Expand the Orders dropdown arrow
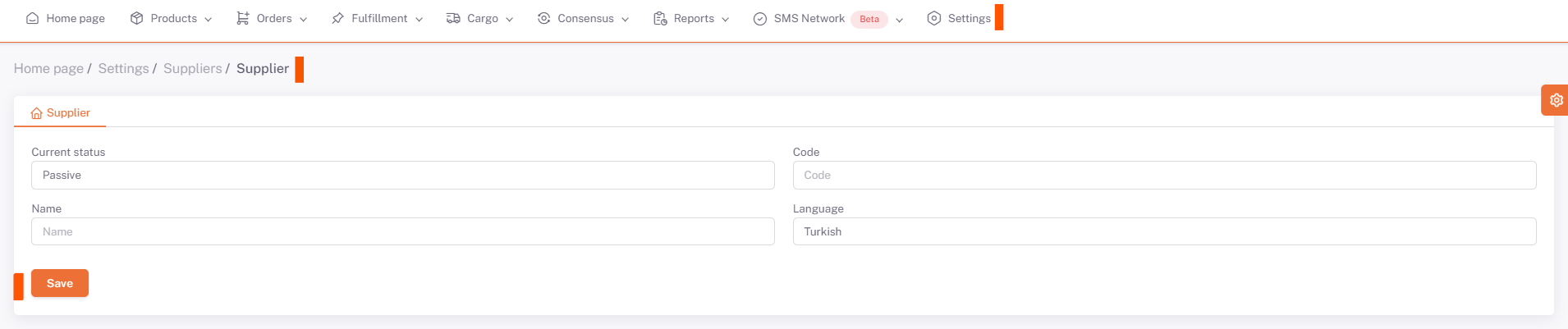The image size is (1568, 329). point(304,19)
